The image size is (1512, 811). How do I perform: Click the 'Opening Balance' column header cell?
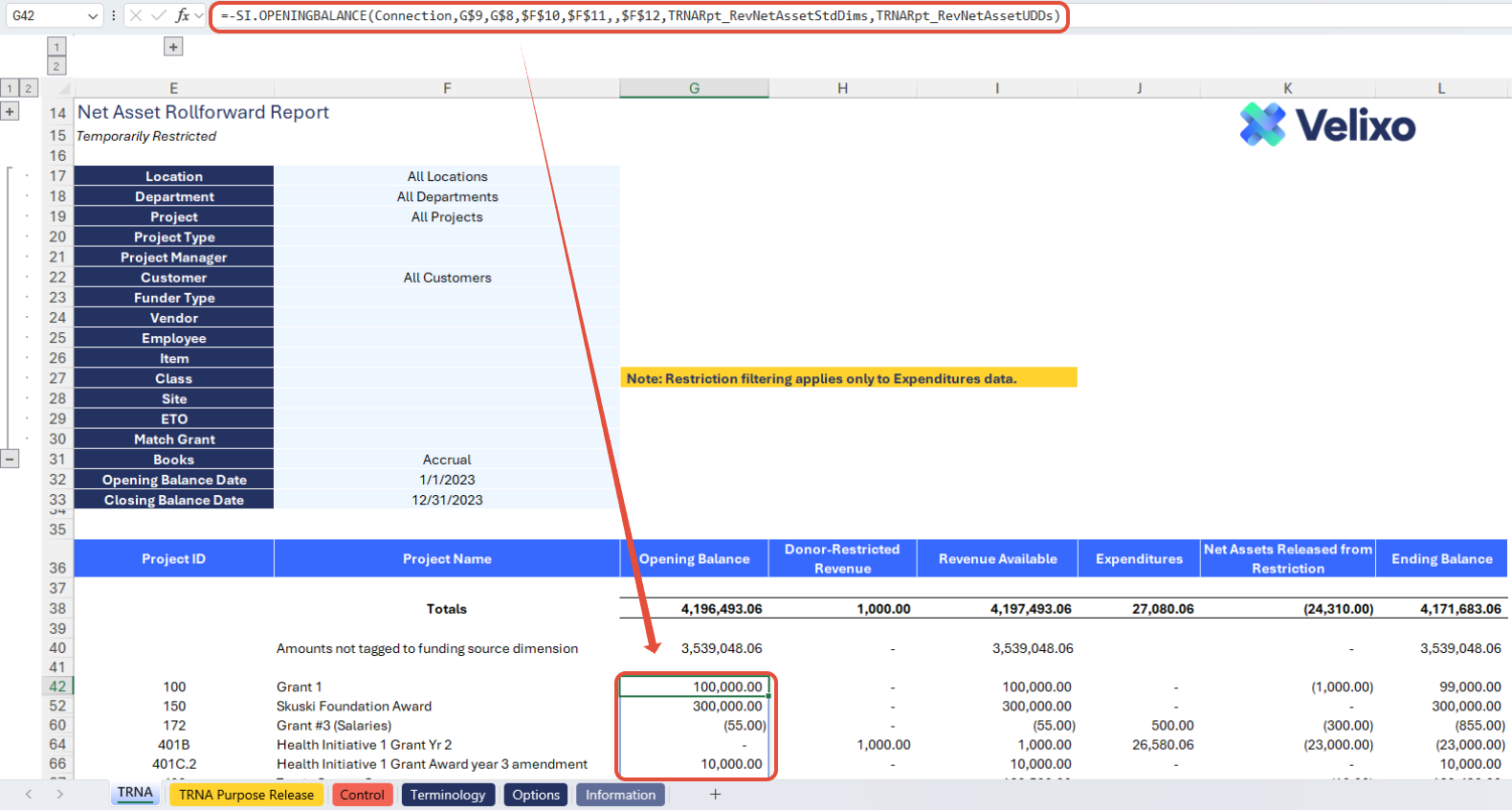(694, 558)
